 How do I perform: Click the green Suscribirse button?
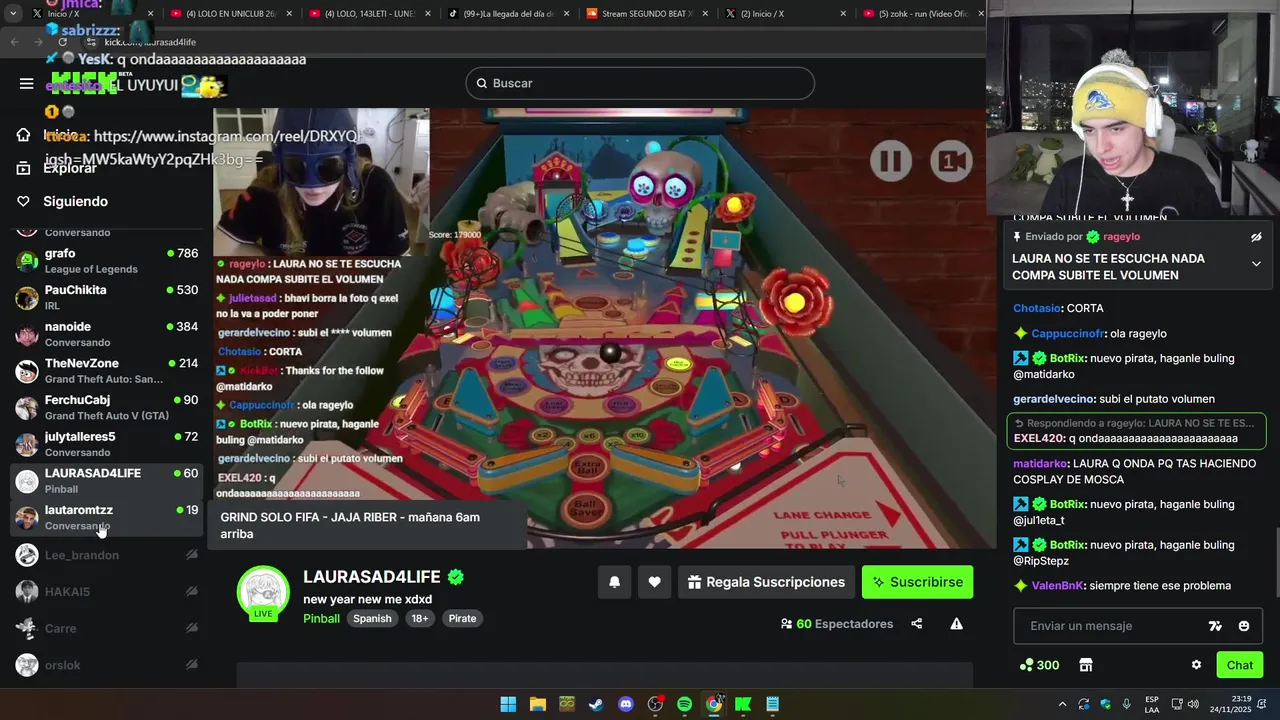[917, 582]
